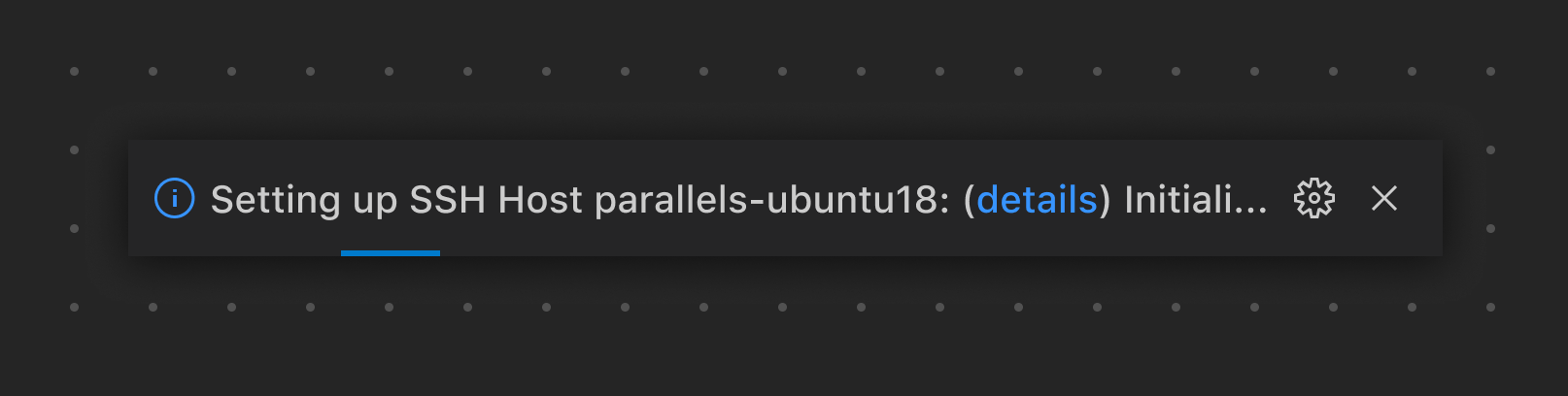The width and height of the screenshot is (1568, 396).
Task: Click the closing parenthesis after "details"
Action: [1105, 199]
